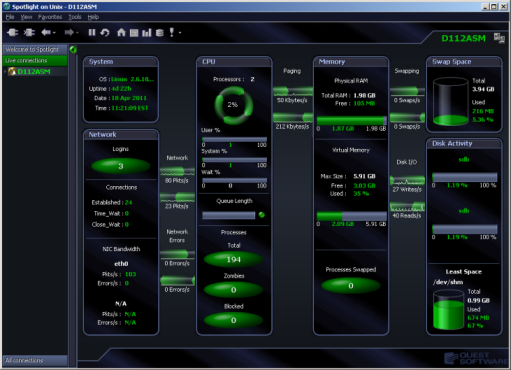Collapse the sidebar with green arrow toggle

coord(73,49)
